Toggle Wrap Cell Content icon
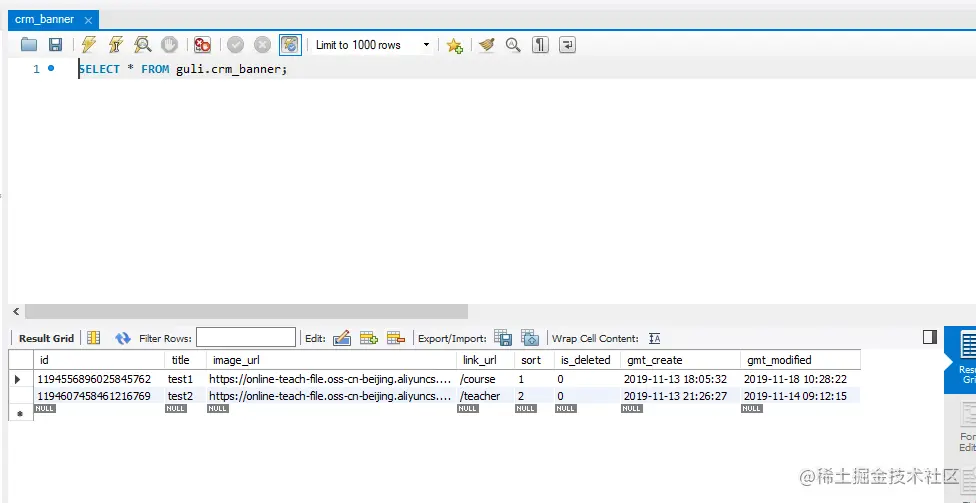 pos(654,338)
